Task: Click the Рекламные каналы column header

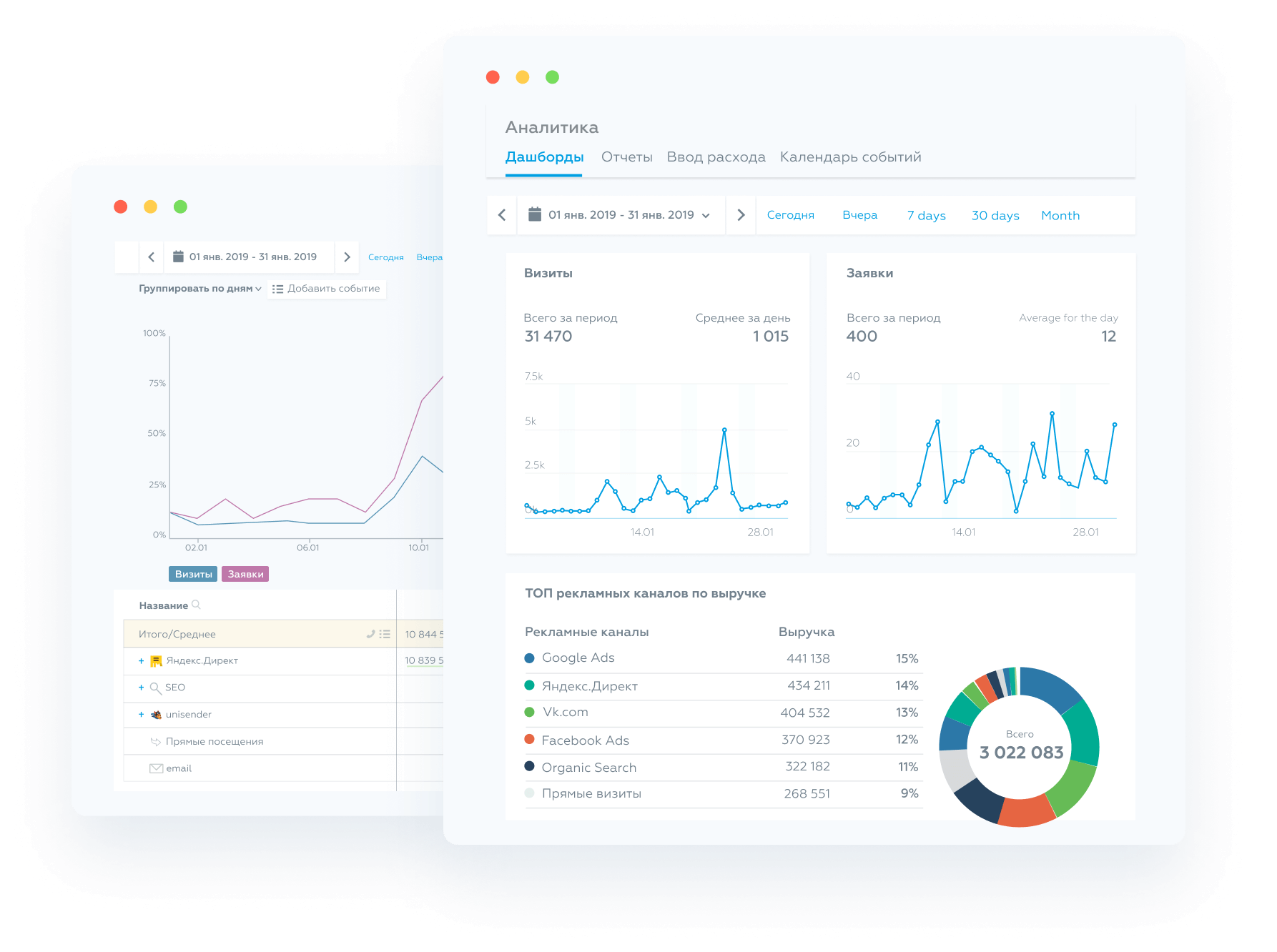Action: [x=586, y=632]
